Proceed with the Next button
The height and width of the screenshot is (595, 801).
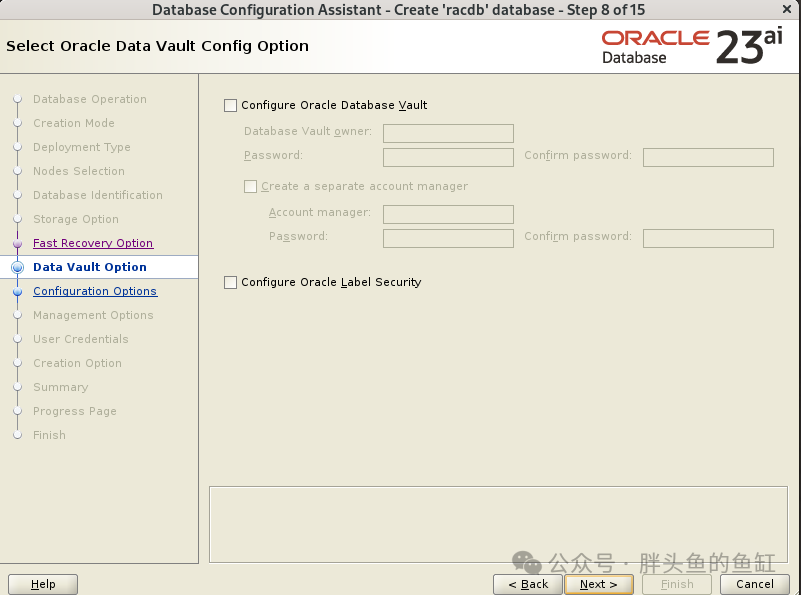click(x=599, y=584)
